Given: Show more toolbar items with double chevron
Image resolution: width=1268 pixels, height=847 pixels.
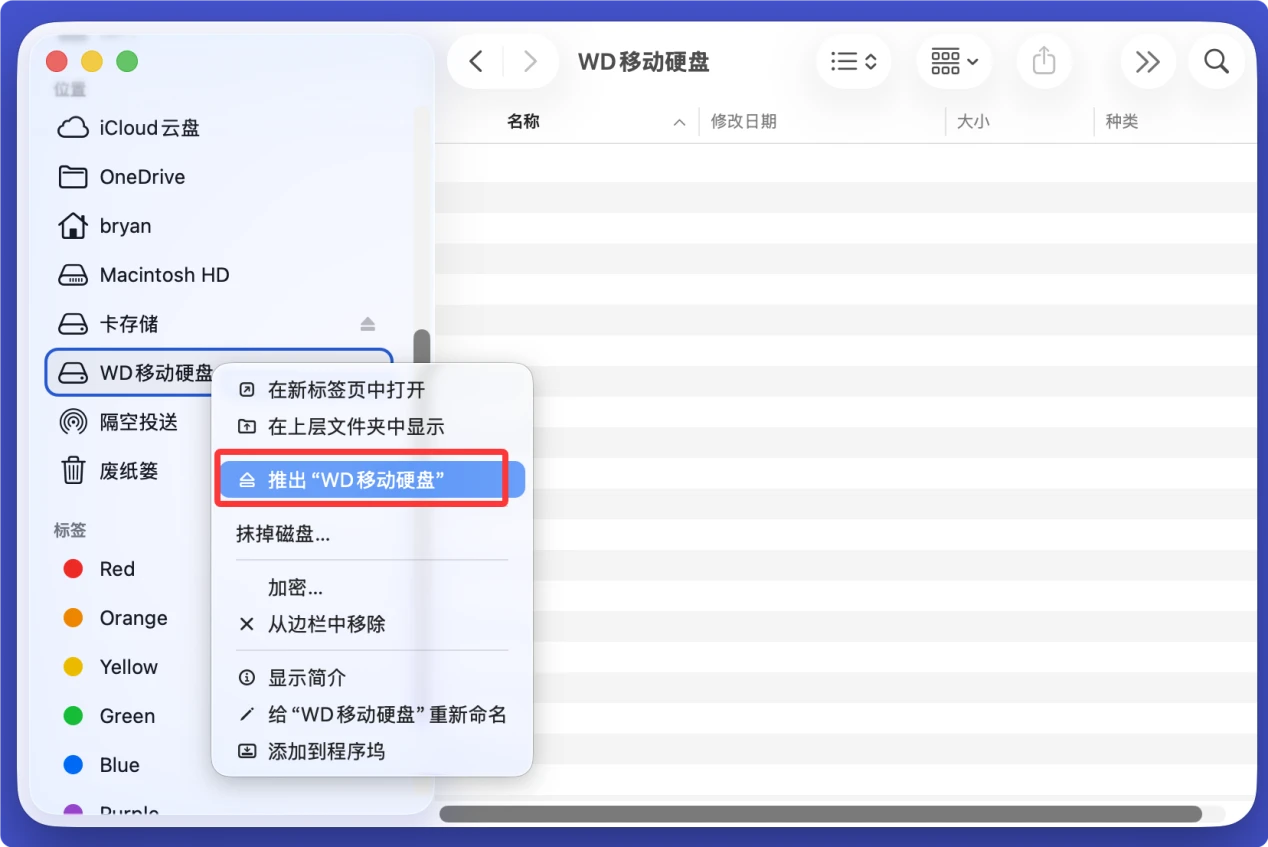Looking at the screenshot, I should pyautogui.click(x=1147, y=62).
